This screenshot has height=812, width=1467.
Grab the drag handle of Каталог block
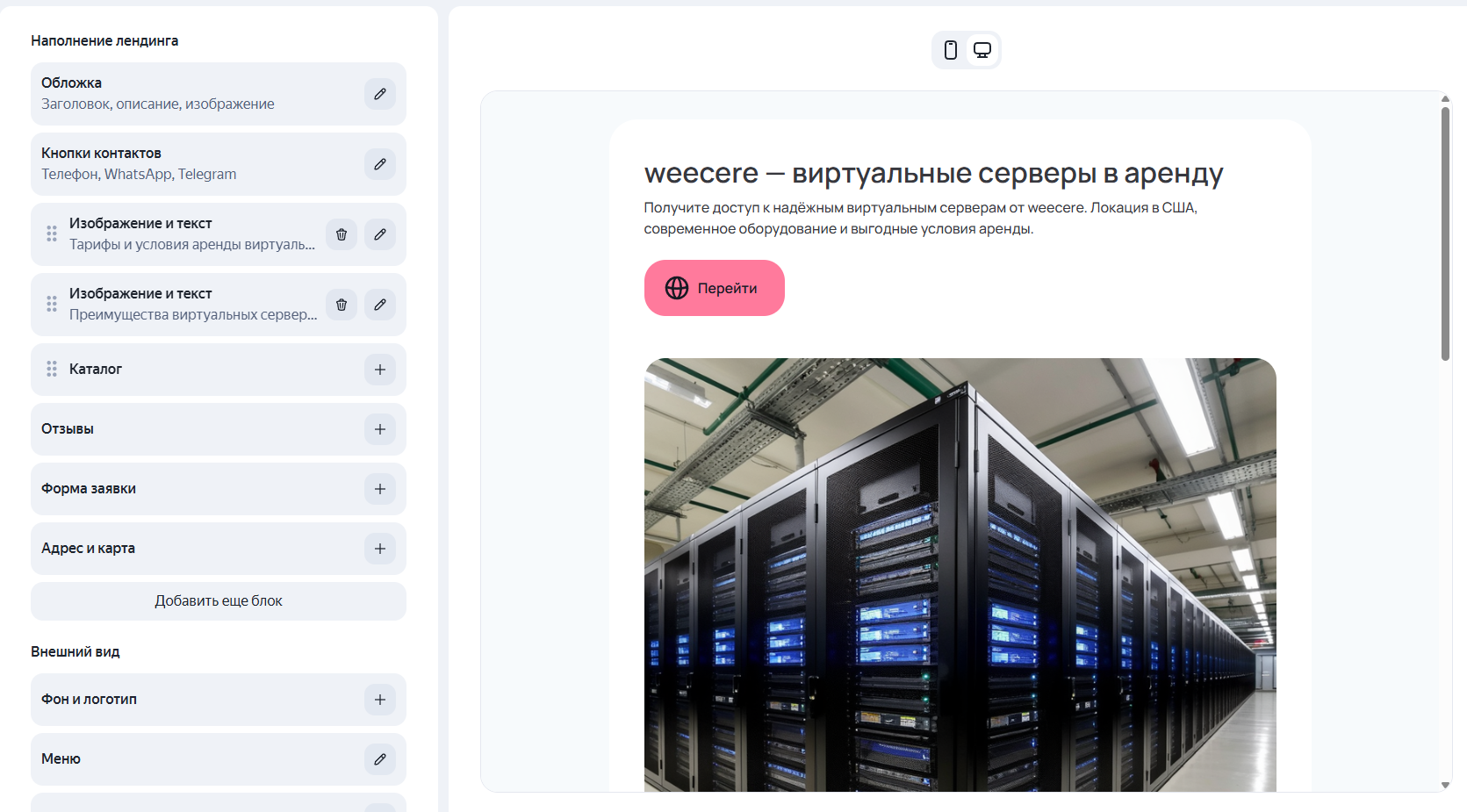[x=52, y=370]
